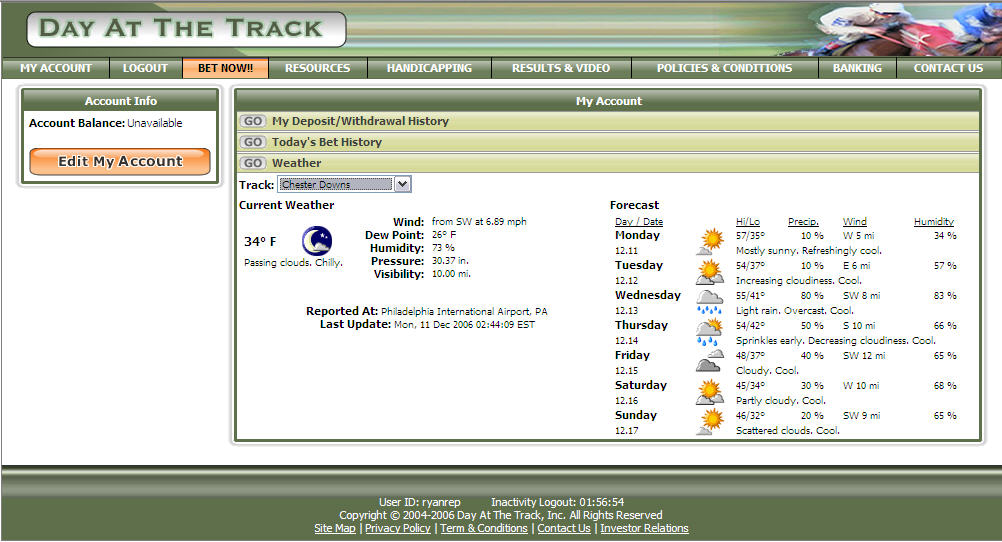The width and height of the screenshot is (1002, 542).
Task: Click the Inactivity Logout timer text
Action: pyautogui.click(x=557, y=502)
